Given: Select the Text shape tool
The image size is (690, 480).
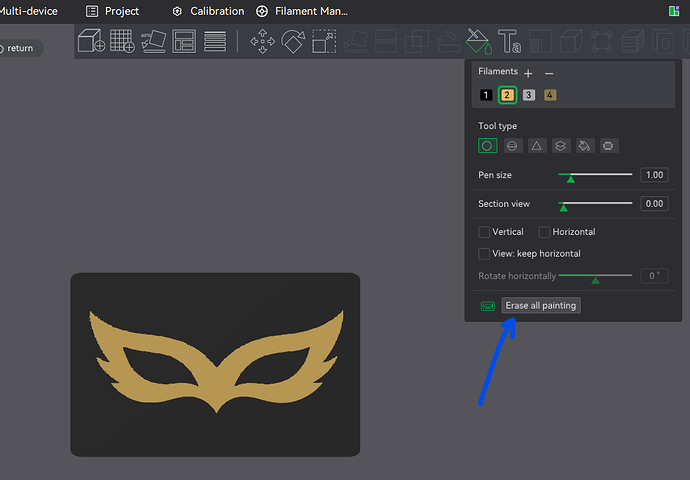Looking at the screenshot, I should point(509,41).
